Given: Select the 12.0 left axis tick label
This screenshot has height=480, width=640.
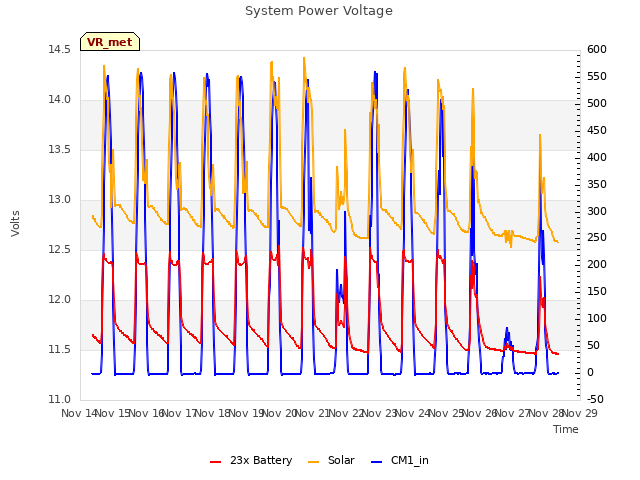Looking at the screenshot, I should point(60,300).
